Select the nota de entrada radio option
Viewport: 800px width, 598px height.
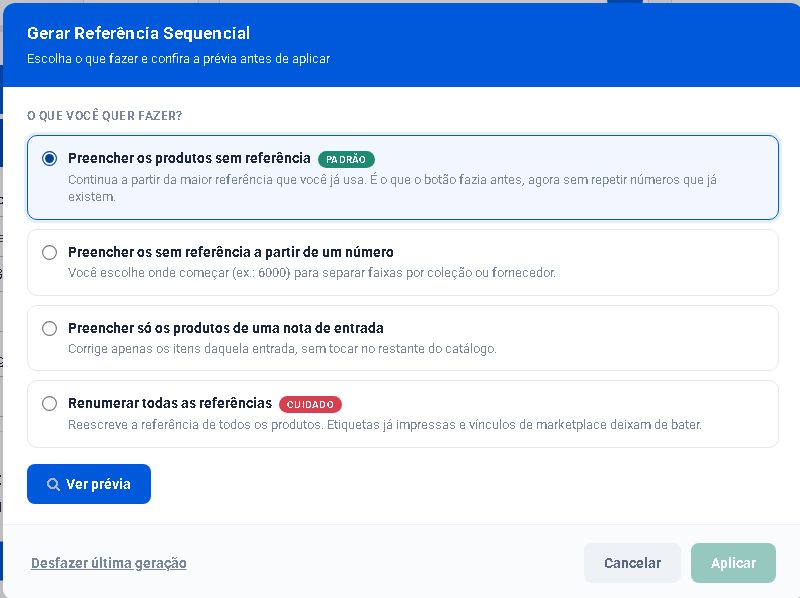click(x=49, y=328)
